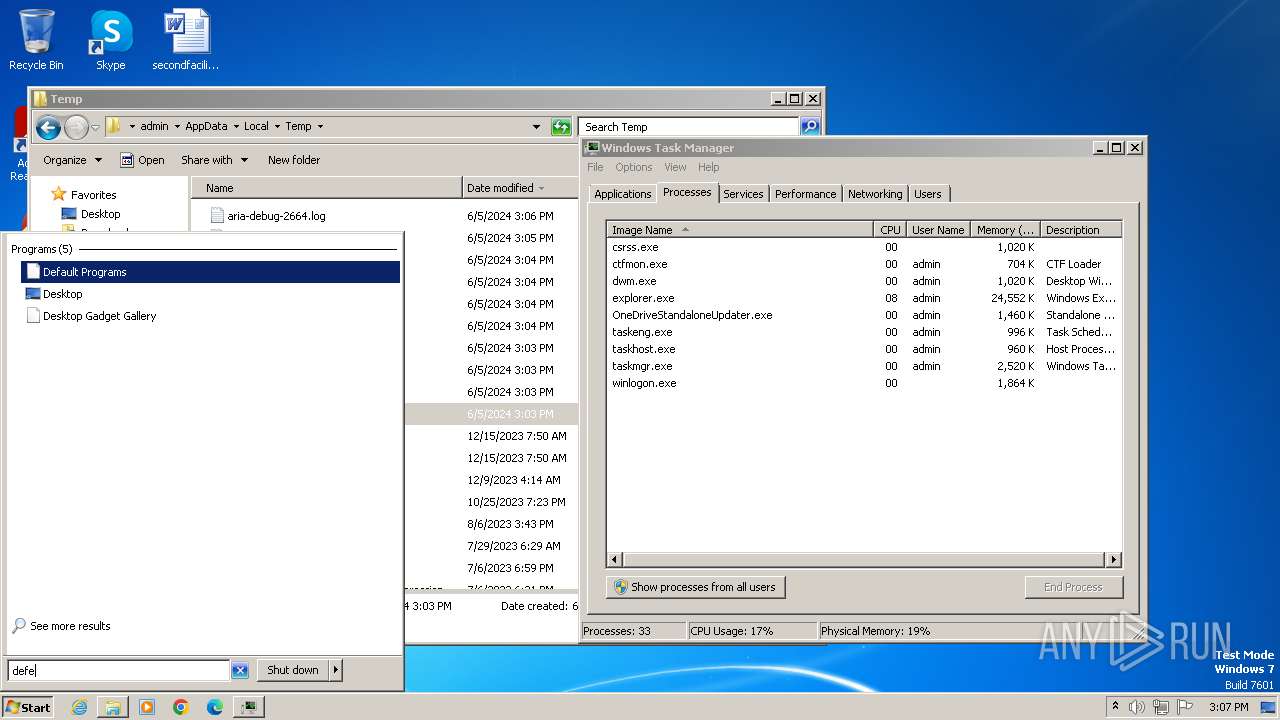1280x720 pixels.
Task: Open the Recycle Bin desktop icon
Action: [x=36, y=40]
